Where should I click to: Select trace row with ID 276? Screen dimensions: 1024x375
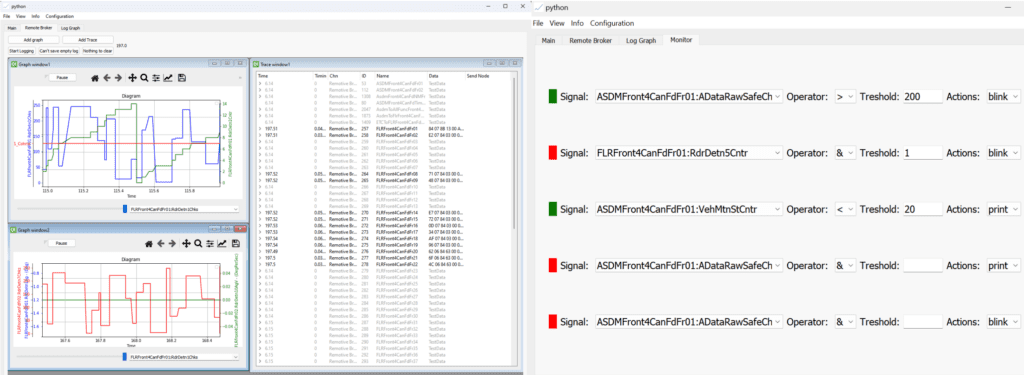click(x=383, y=252)
